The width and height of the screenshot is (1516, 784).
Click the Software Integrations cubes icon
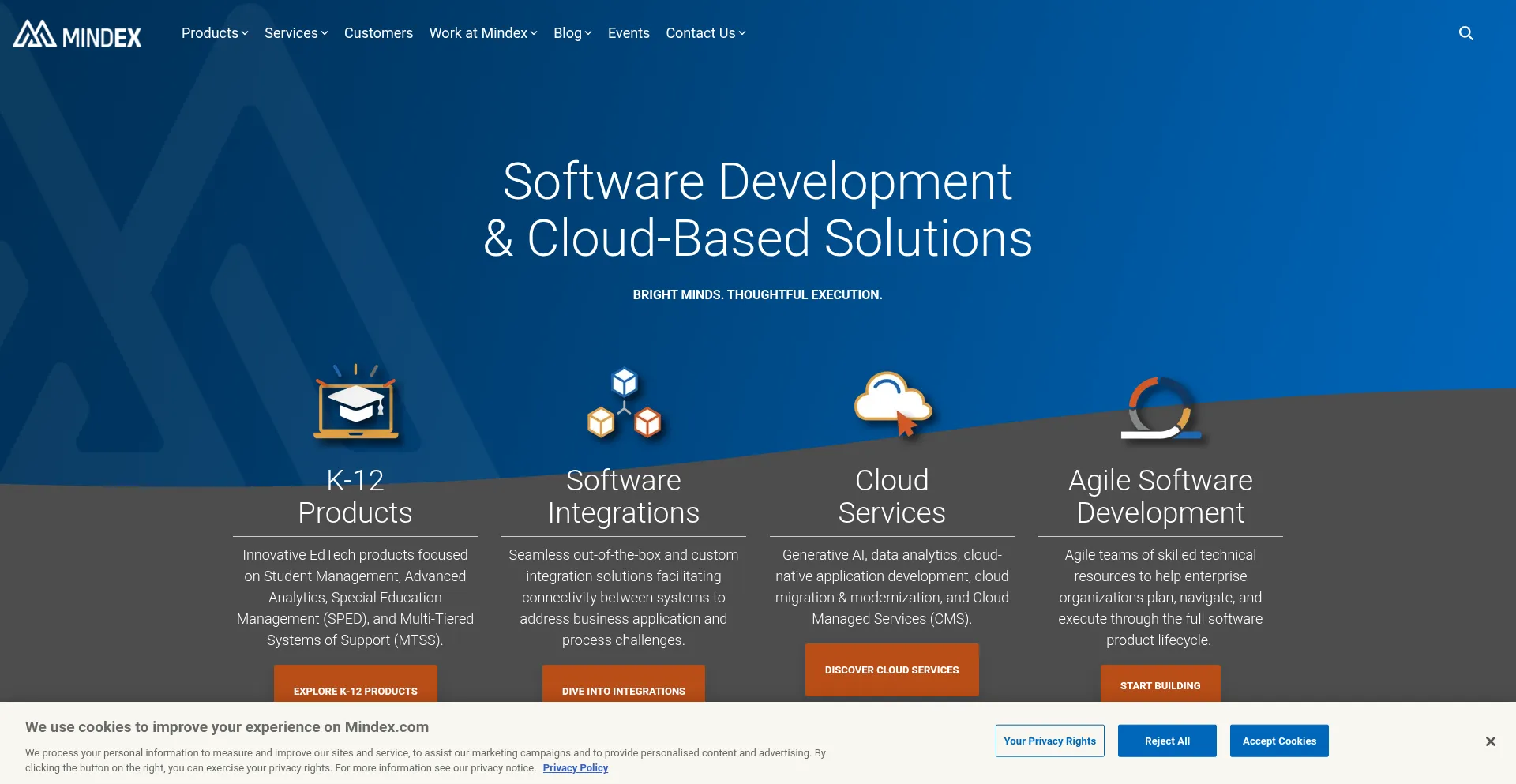pos(624,404)
